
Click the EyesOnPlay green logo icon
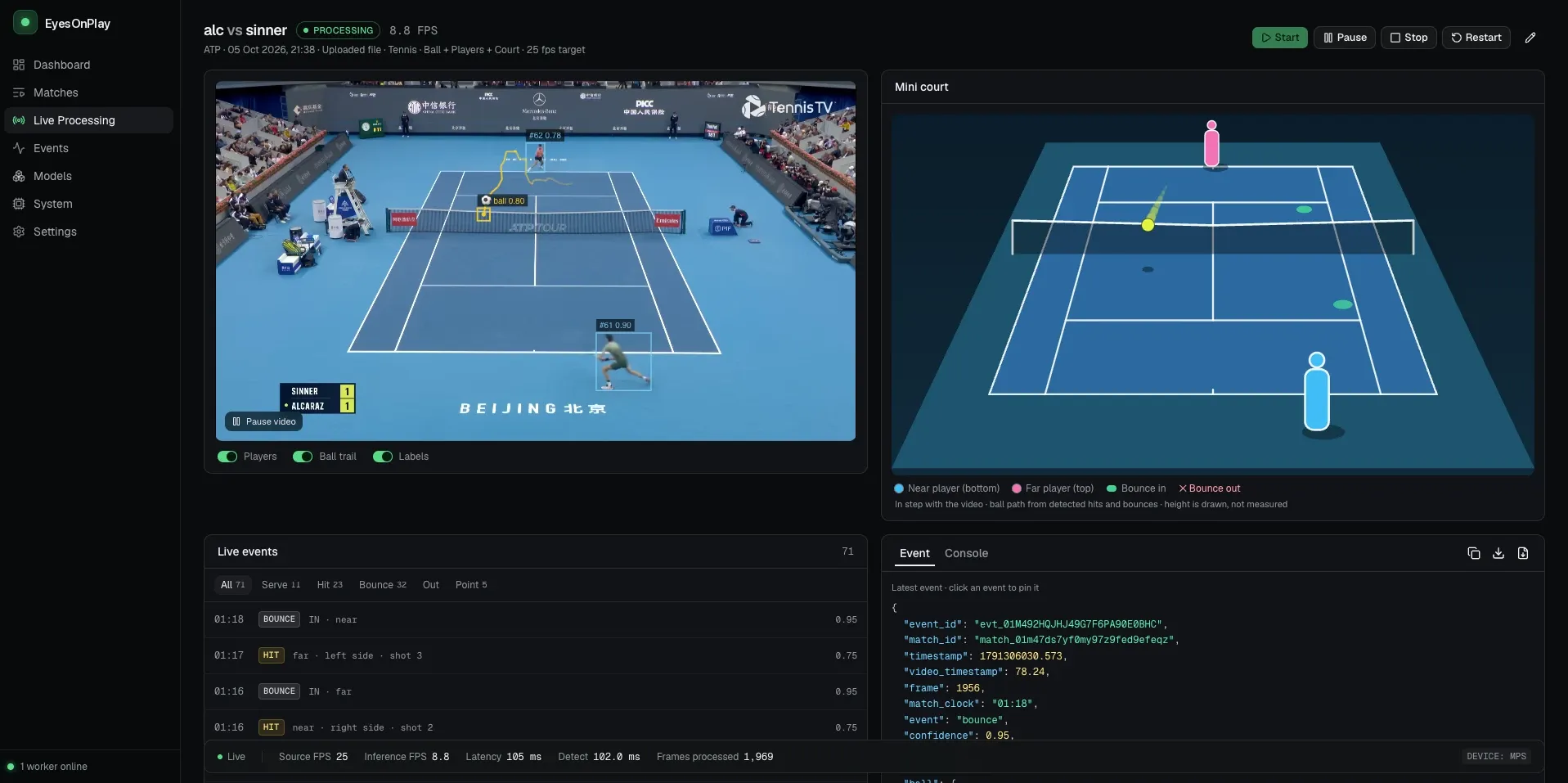pos(25,23)
